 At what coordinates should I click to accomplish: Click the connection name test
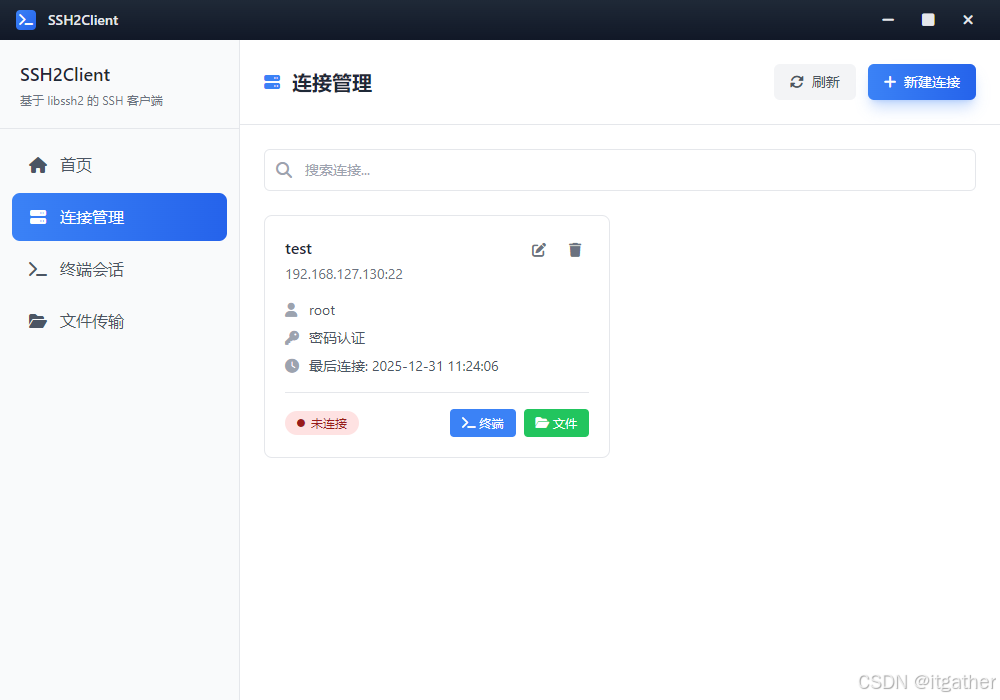298,249
